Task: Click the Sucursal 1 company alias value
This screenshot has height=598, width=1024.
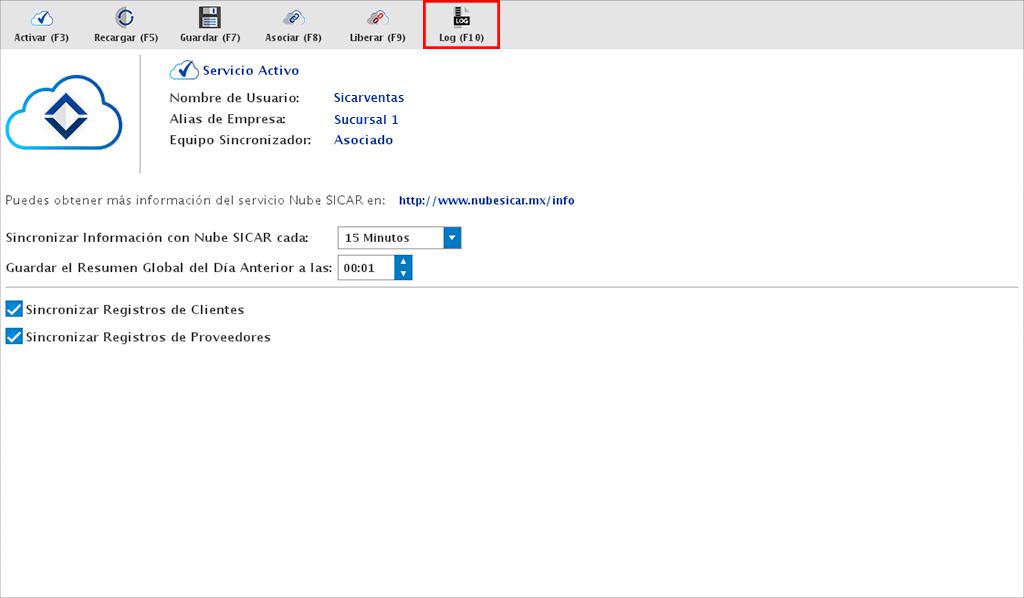Action: (366, 120)
